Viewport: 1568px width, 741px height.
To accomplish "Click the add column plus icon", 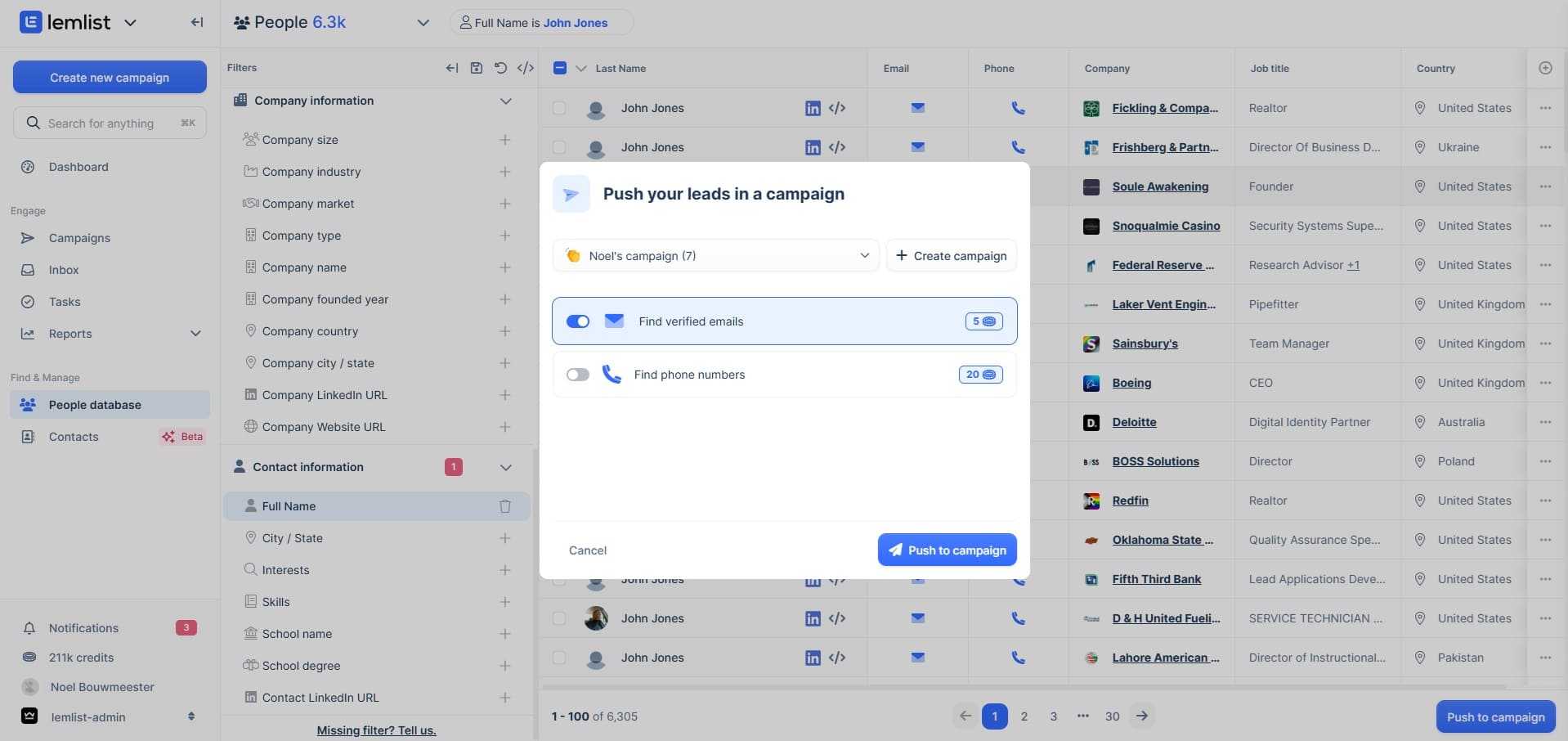I will click(1545, 68).
